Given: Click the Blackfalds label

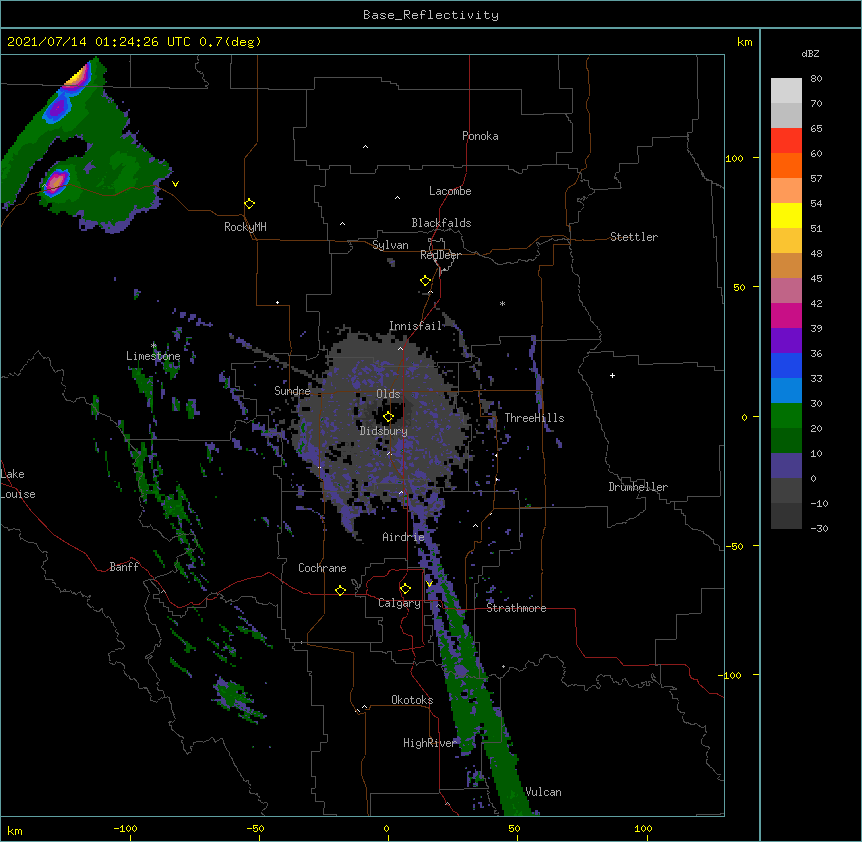Looking at the screenshot, I should 441,223.
